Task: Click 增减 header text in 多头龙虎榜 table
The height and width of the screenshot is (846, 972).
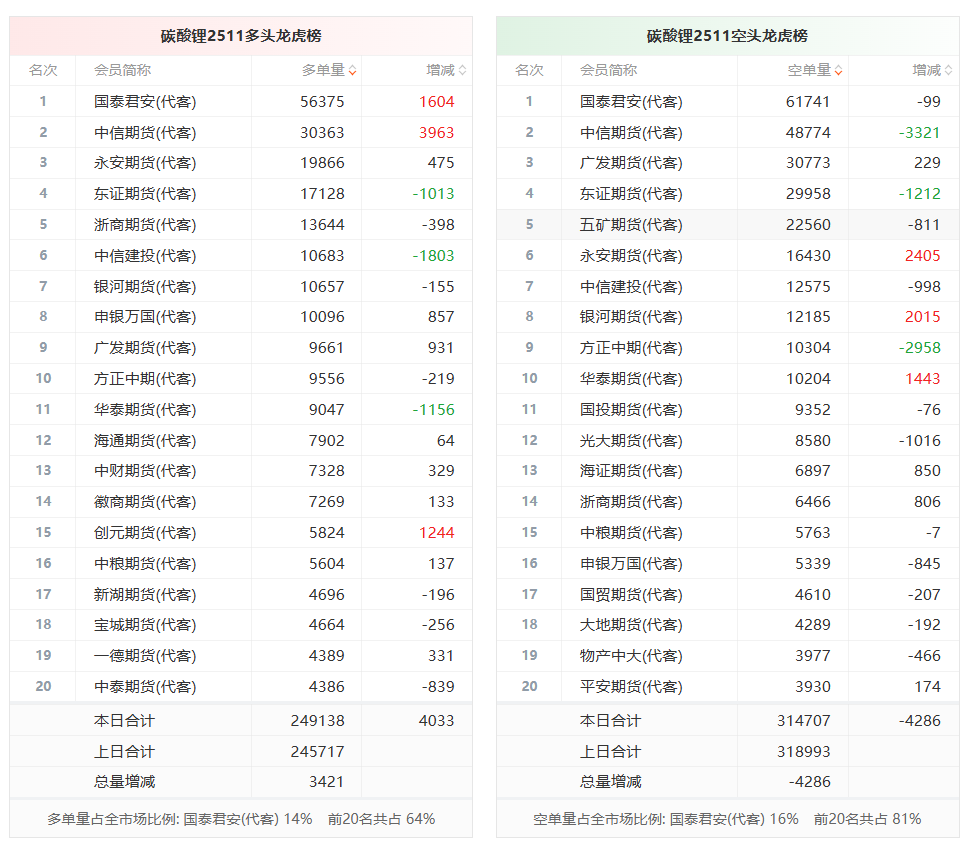Action: point(440,71)
